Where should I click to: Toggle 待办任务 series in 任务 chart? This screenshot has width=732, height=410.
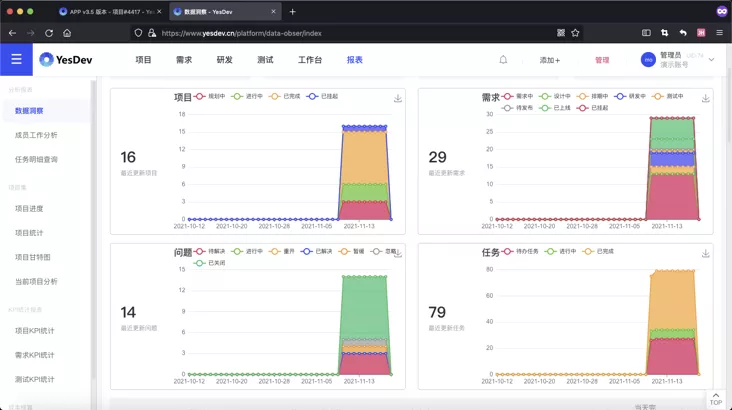[520, 251]
